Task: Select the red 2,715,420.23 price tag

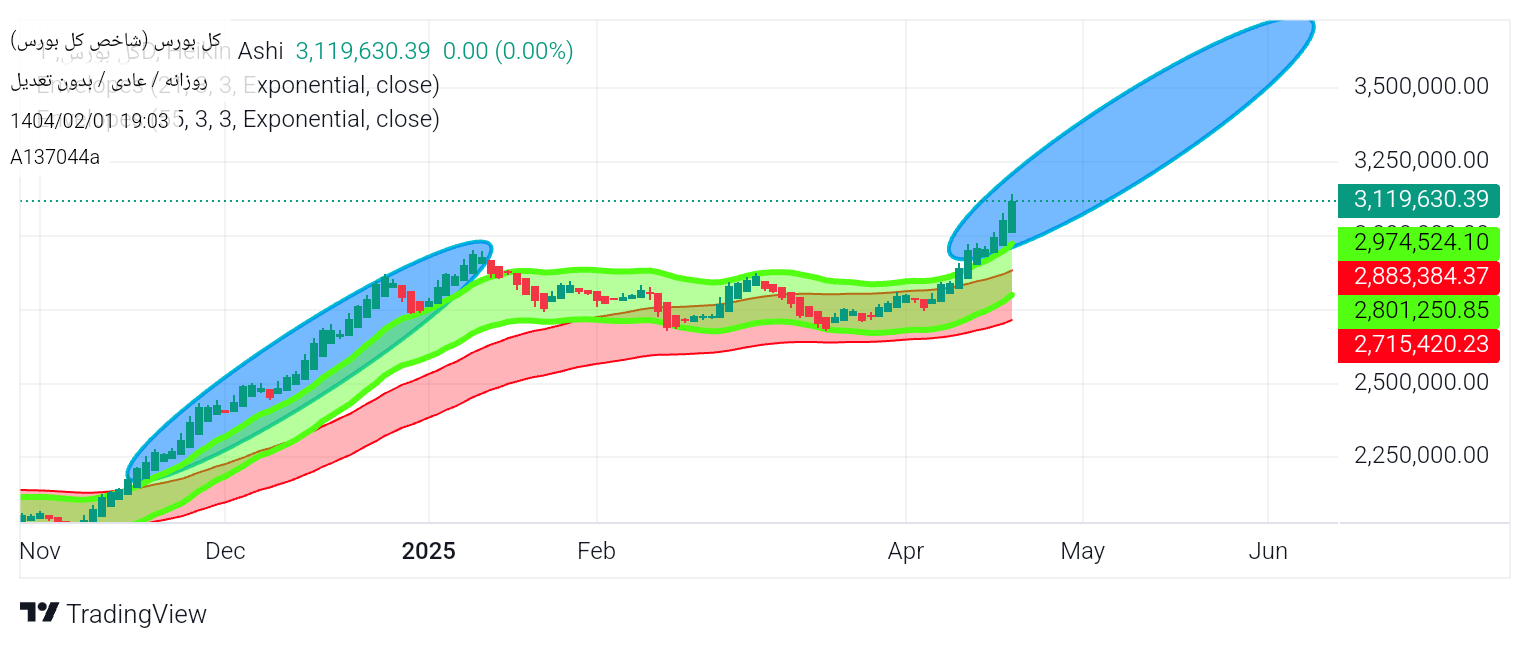Action: pyautogui.click(x=1420, y=346)
